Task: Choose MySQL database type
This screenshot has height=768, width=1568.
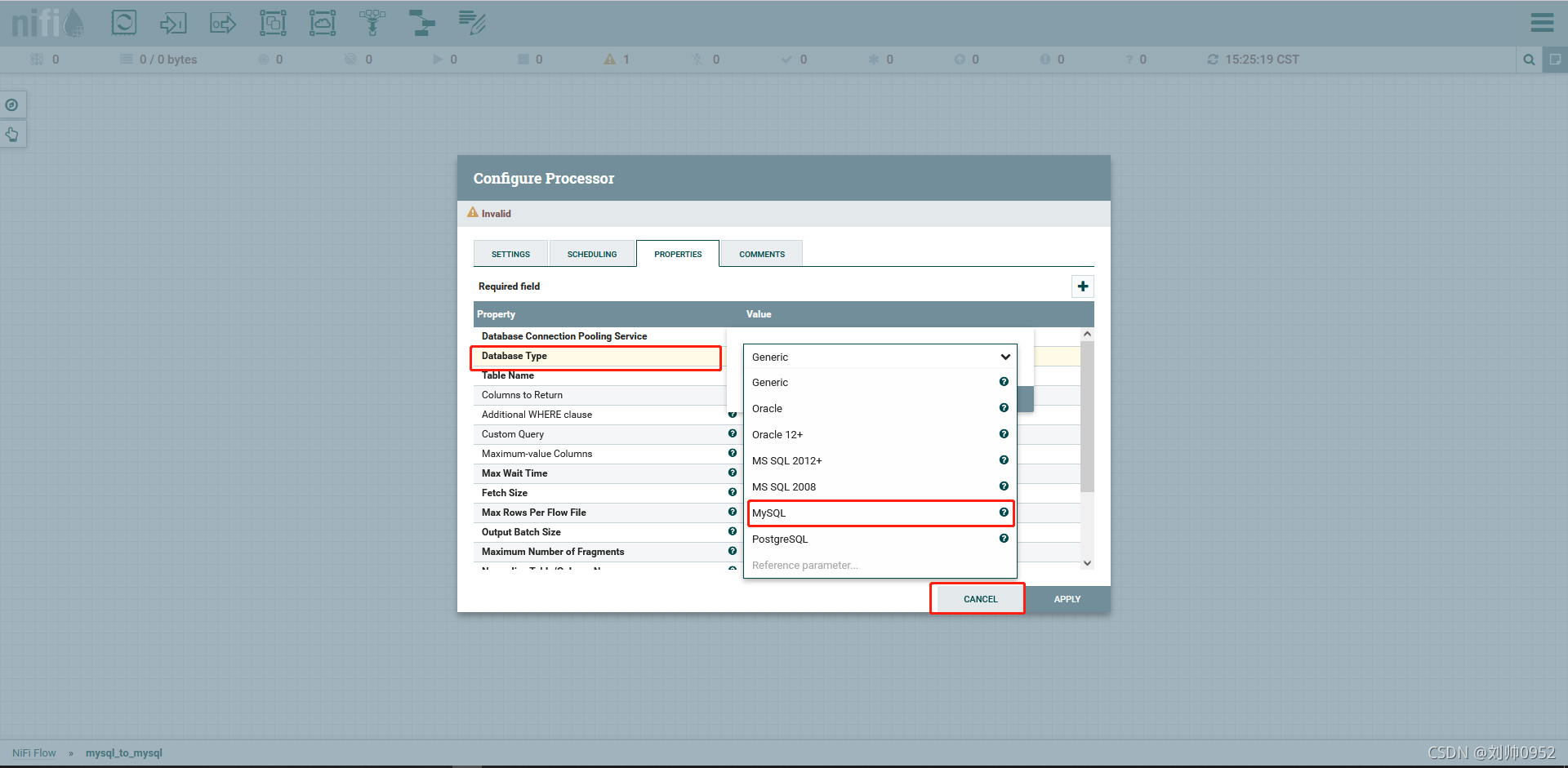Action: coord(880,513)
